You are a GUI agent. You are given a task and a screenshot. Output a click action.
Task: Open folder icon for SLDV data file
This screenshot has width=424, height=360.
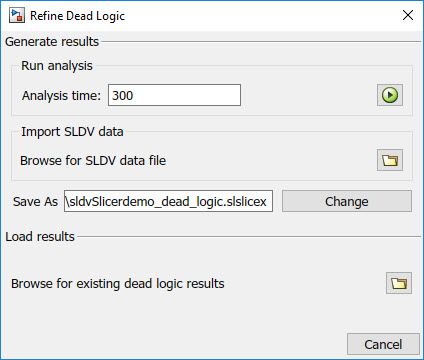pos(390,160)
